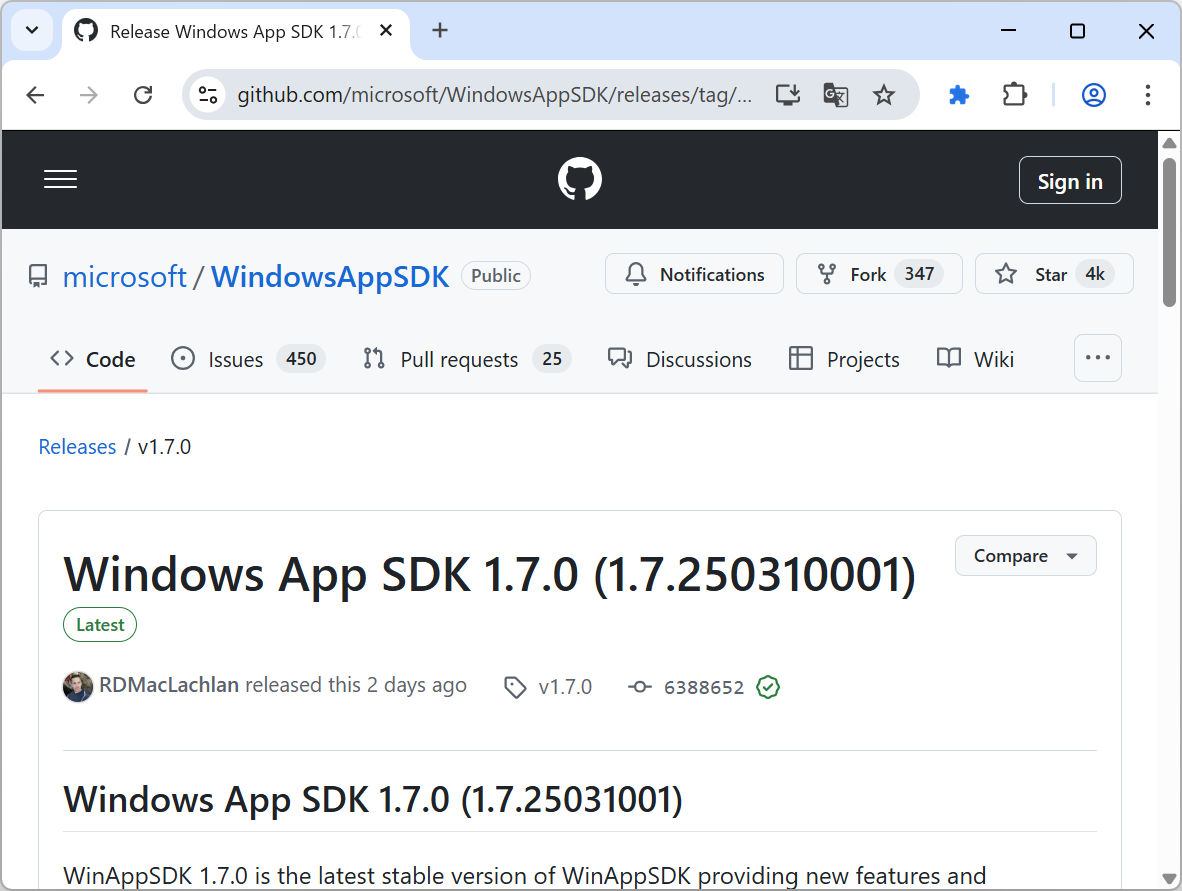
Task: Open the GitHub homepage via the logo
Action: pos(580,179)
